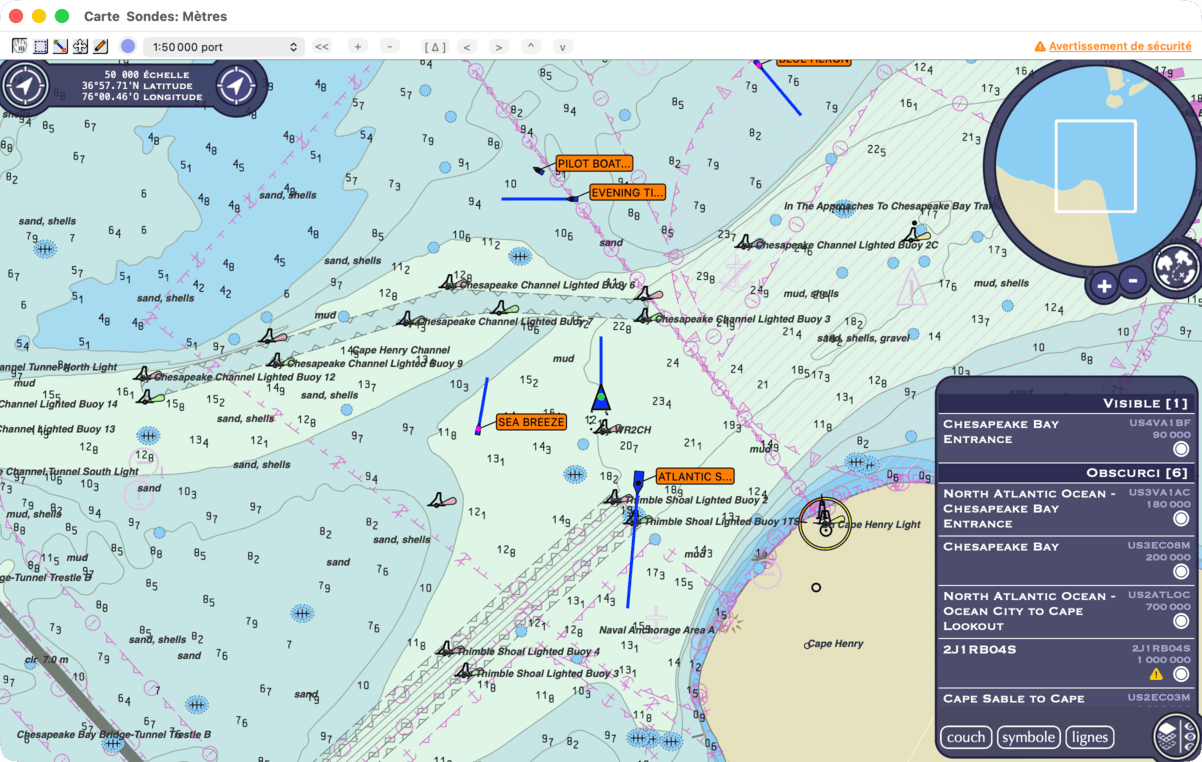This screenshot has width=1202, height=762.
Task: Switch to the symbole tab
Action: tap(1028, 738)
